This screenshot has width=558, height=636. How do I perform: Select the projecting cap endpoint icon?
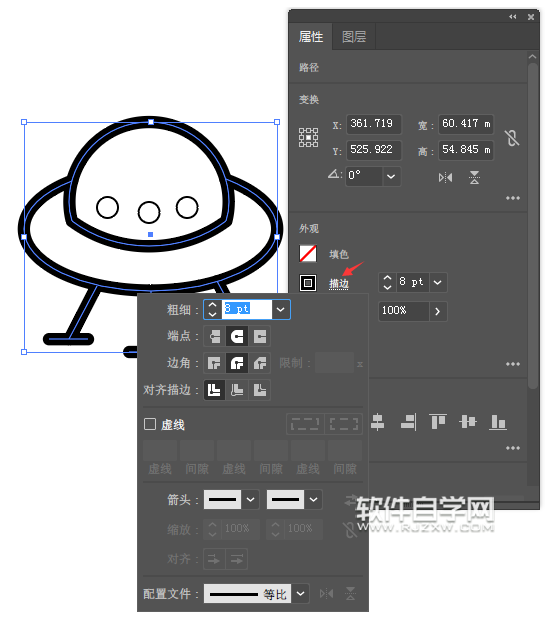click(260, 336)
